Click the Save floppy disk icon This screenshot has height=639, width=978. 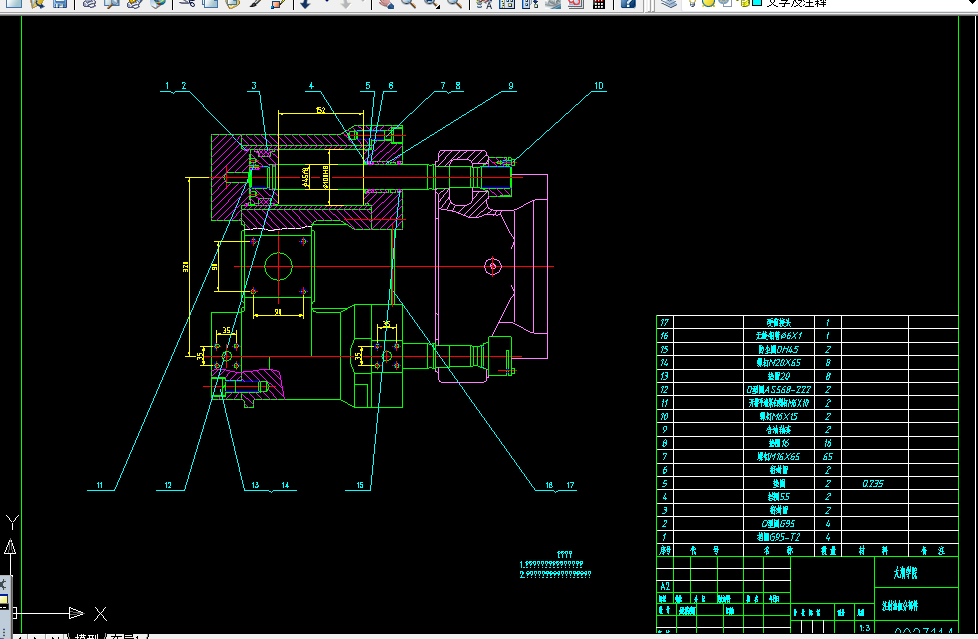(60, 3)
